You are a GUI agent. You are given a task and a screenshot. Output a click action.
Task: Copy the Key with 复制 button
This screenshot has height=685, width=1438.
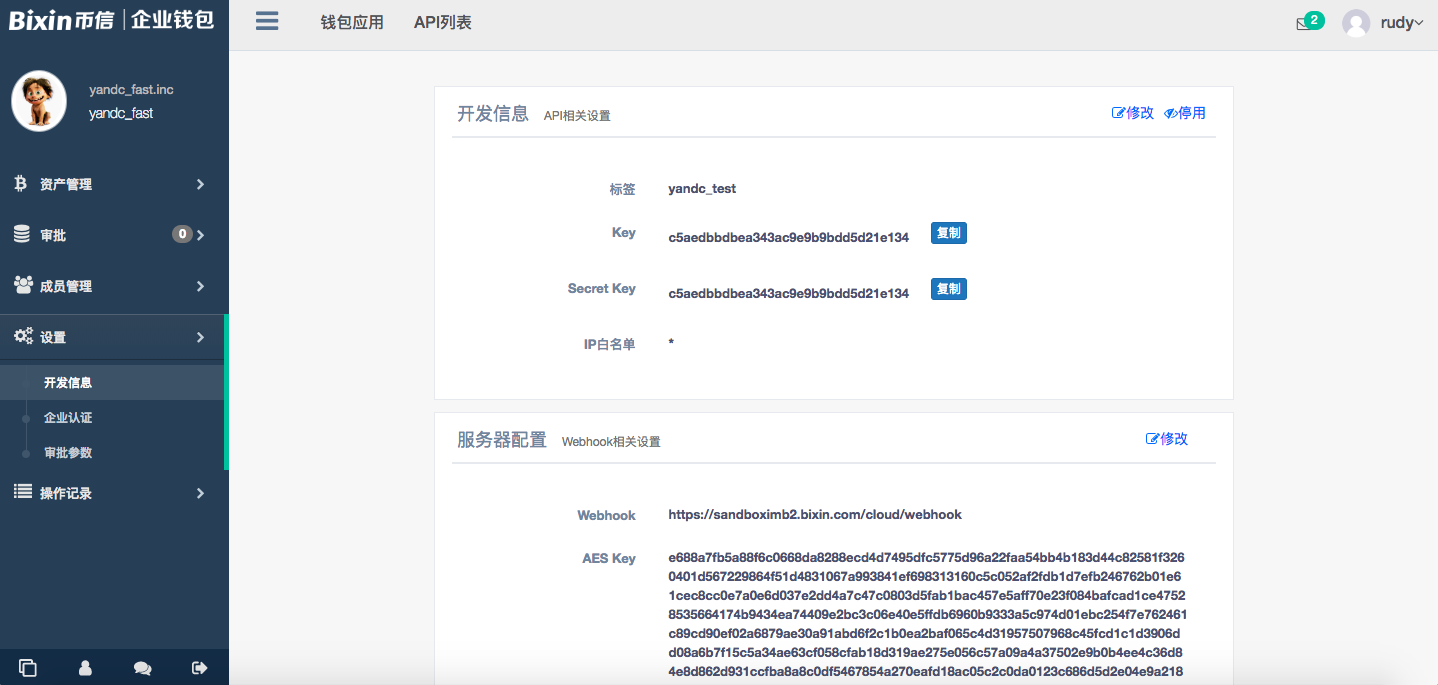[x=948, y=233]
